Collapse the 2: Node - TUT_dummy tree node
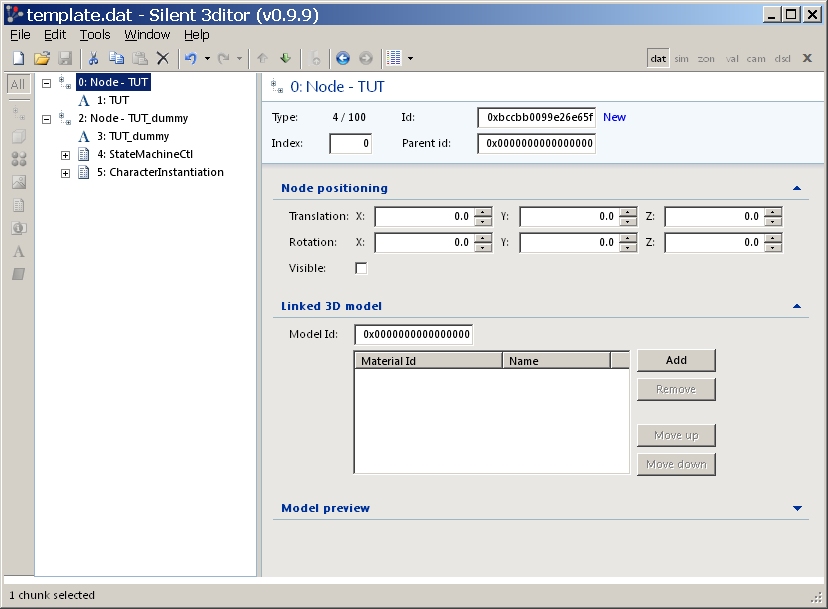This screenshot has width=828, height=609. pos(46,119)
